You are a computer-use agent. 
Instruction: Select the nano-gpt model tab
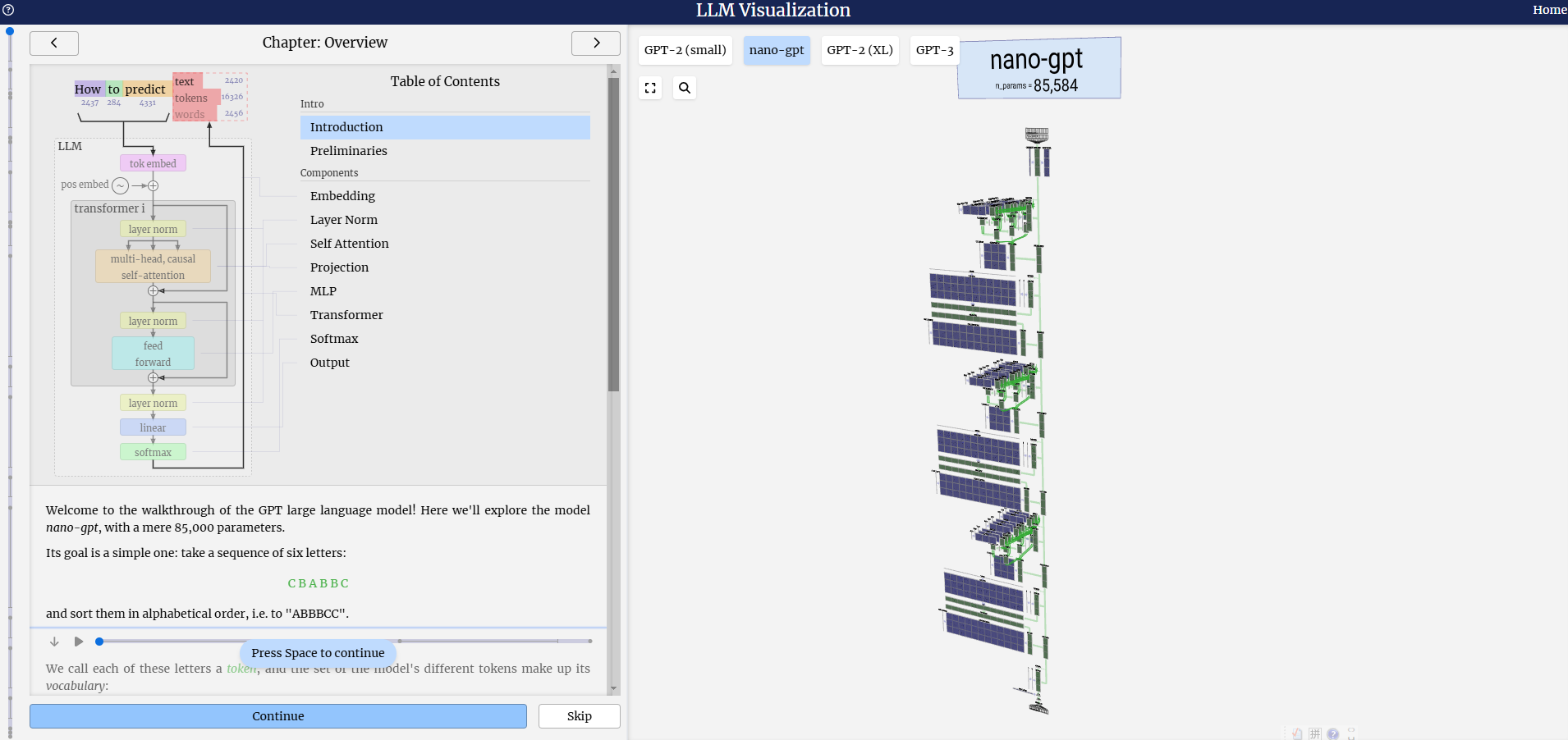click(777, 50)
